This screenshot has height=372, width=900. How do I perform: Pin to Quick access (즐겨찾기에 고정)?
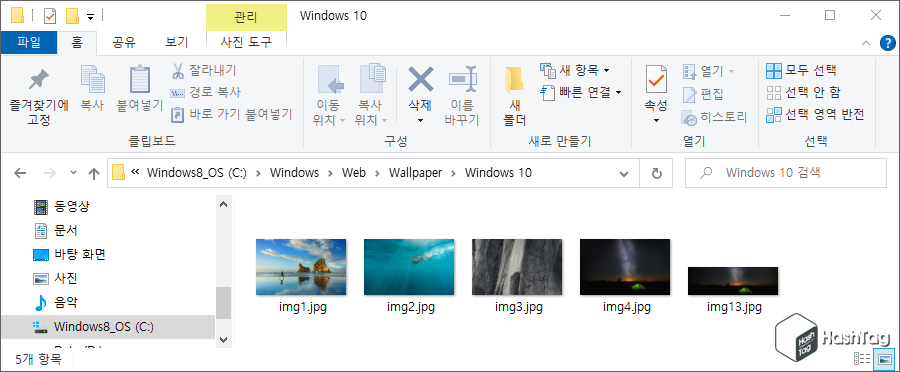tap(38, 97)
